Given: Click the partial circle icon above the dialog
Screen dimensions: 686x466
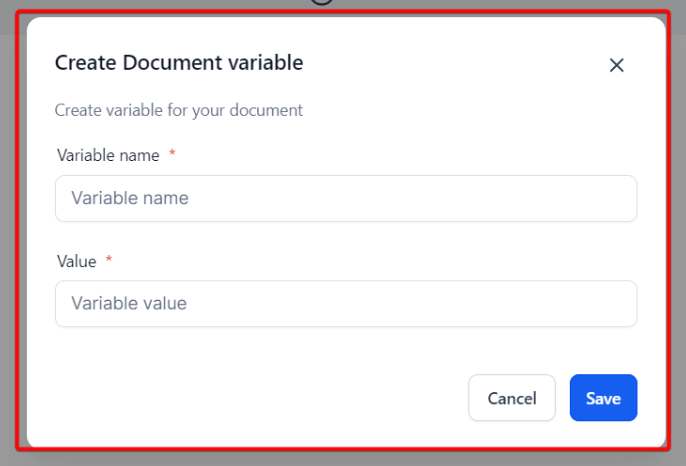Looking at the screenshot, I should click(x=322, y=2).
